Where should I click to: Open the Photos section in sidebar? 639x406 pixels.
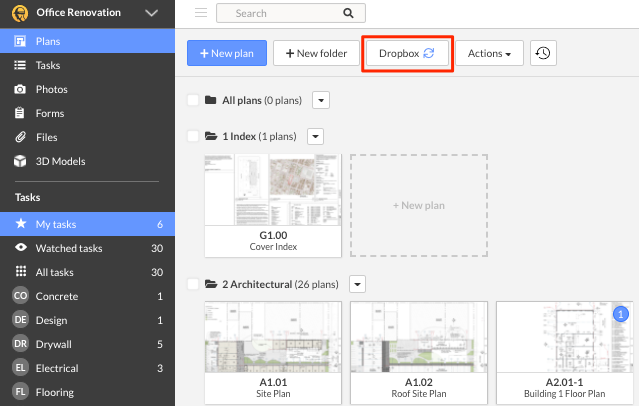pos(87,89)
